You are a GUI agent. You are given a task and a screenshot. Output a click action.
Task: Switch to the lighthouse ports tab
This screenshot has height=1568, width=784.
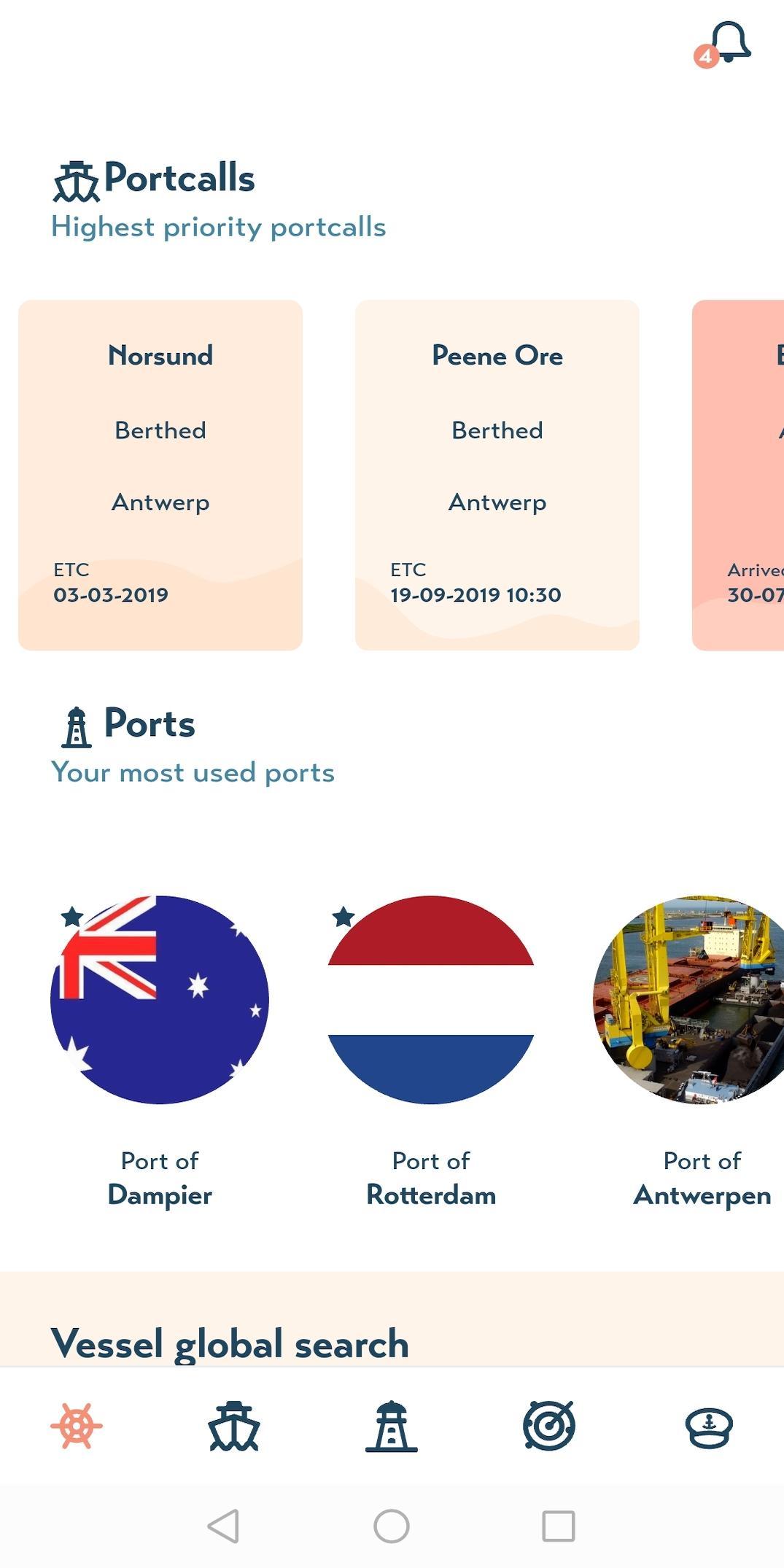(392, 1425)
